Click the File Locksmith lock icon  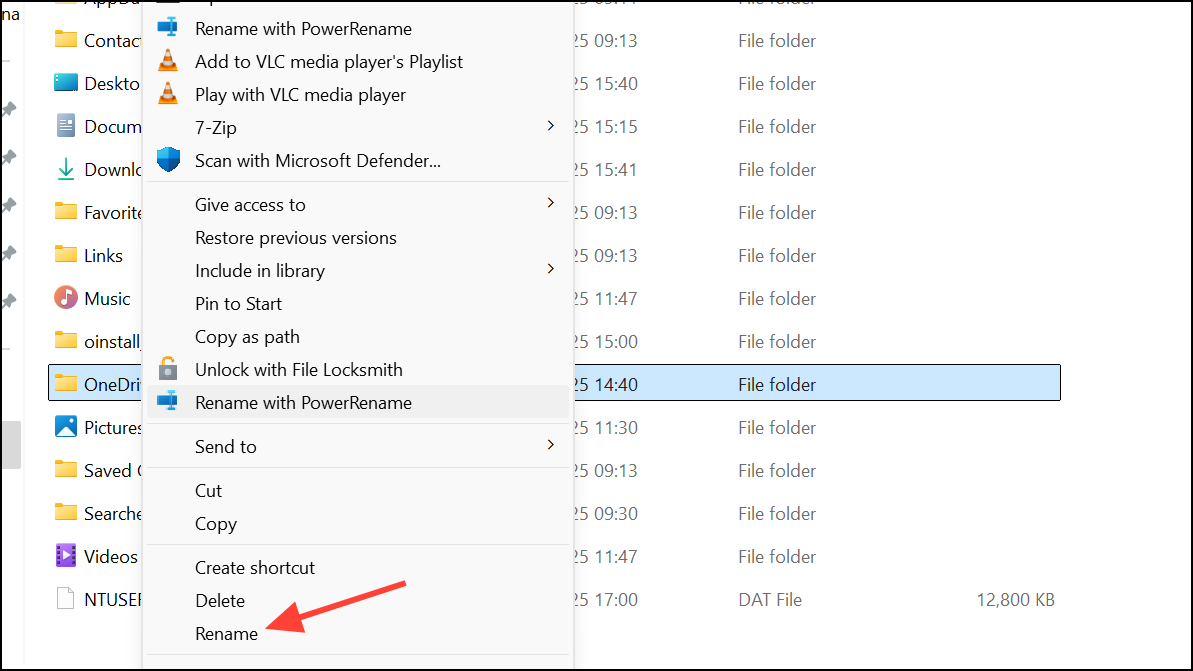[x=168, y=369]
